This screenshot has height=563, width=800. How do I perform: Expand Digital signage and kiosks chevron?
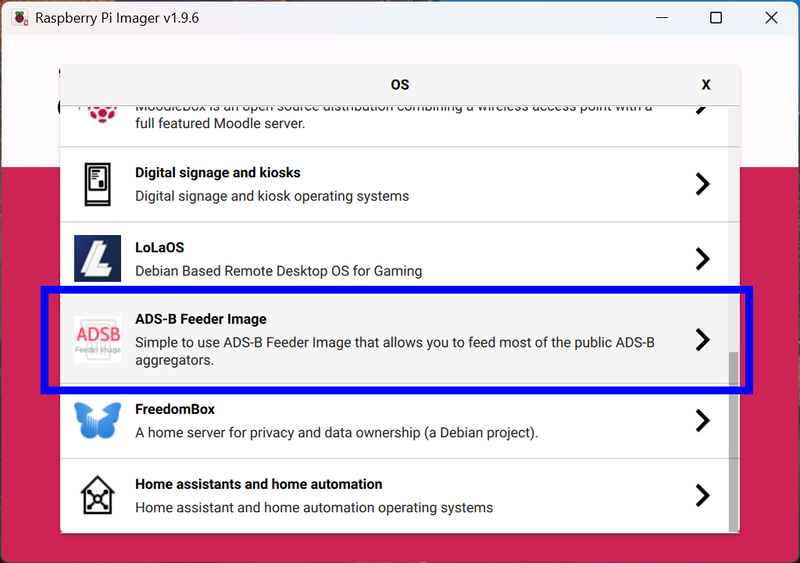pyautogui.click(x=702, y=184)
